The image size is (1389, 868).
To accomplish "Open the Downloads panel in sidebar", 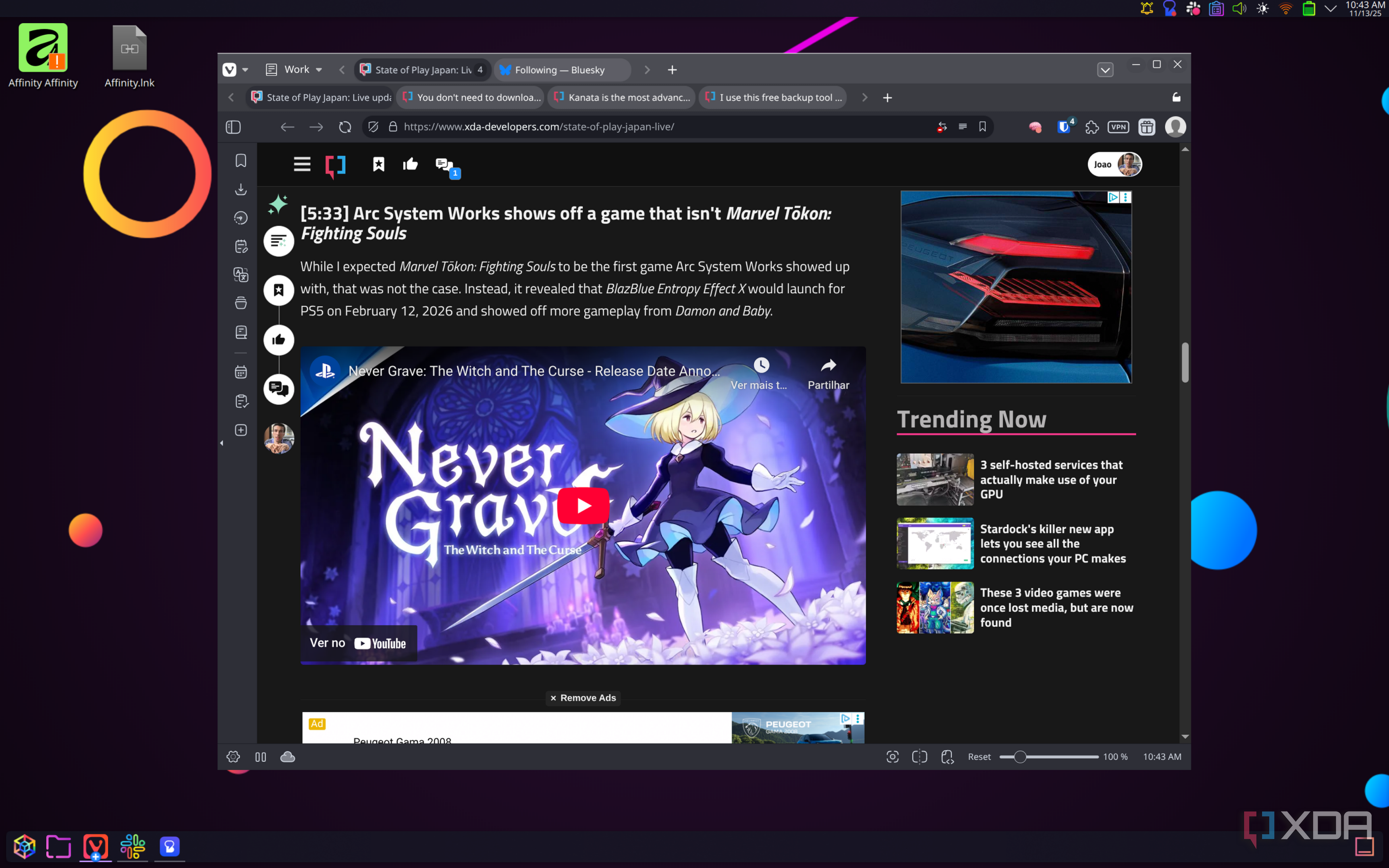I will point(241,190).
